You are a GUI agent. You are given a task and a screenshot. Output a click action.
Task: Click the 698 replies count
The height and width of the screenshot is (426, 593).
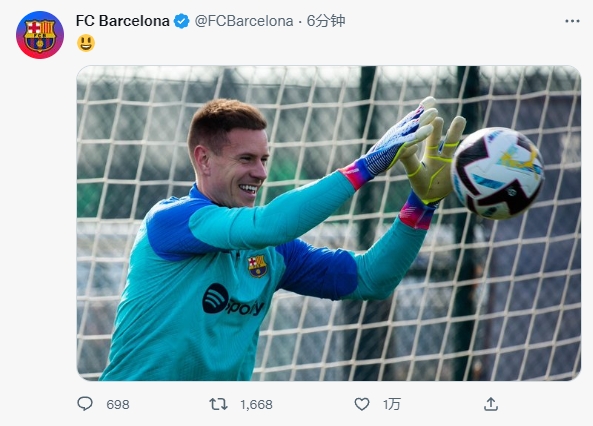pyautogui.click(x=118, y=404)
